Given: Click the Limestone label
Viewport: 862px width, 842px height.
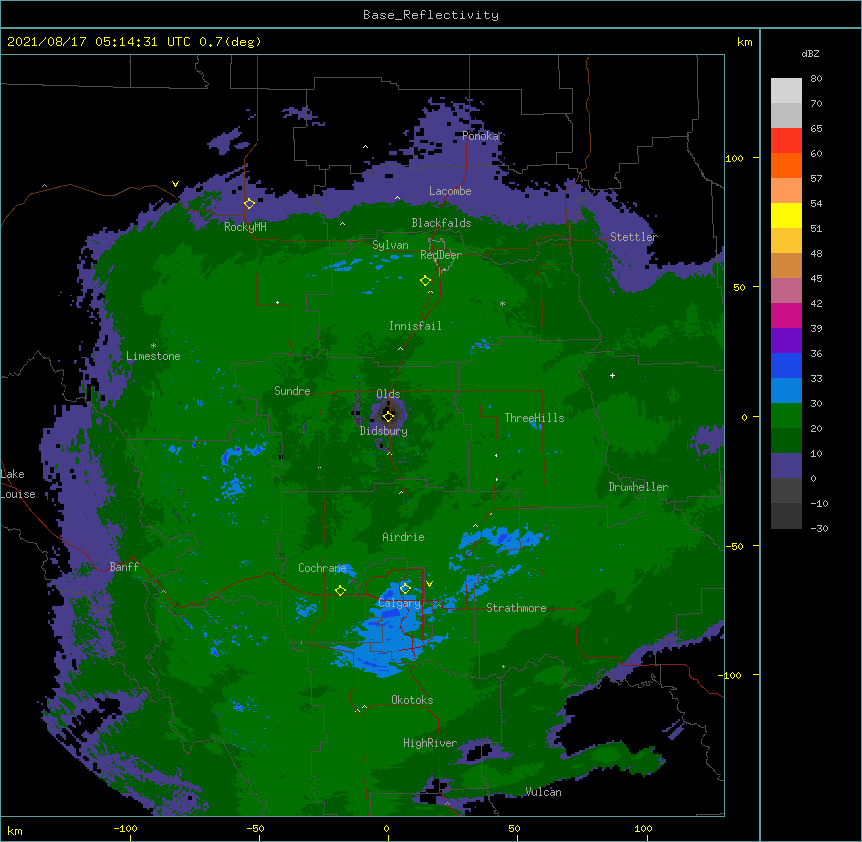Looking at the screenshot, I should (153, 356).
